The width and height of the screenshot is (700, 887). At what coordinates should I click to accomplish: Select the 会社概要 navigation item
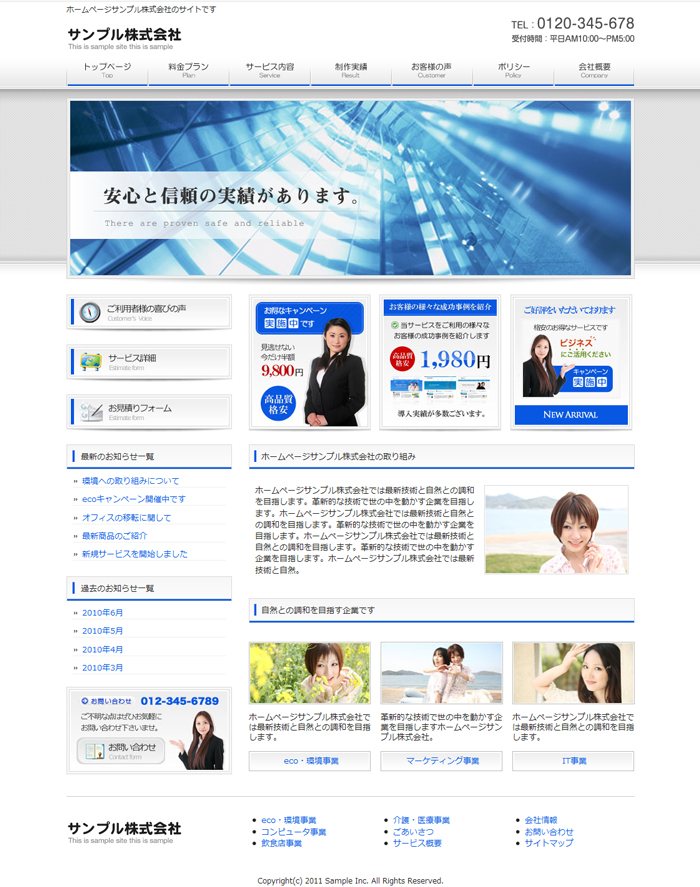[594, 70]
